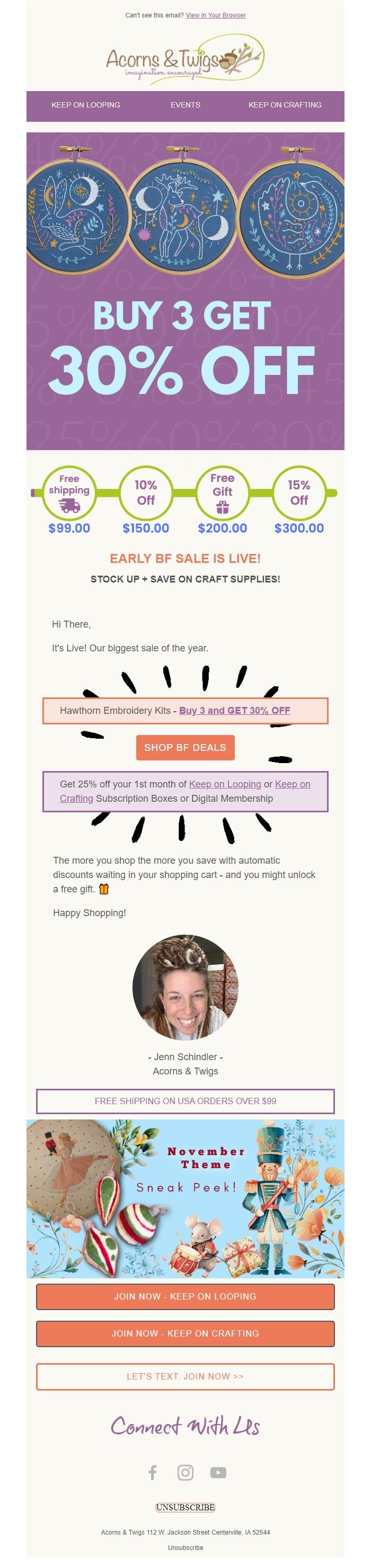Click the SHOP BF DEALS button
371x1568 pixels.
click(185, 748)
